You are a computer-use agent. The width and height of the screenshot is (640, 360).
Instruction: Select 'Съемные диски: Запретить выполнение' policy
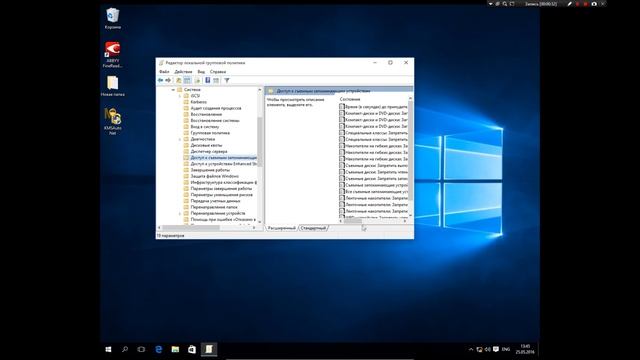[x=373, y=165]
